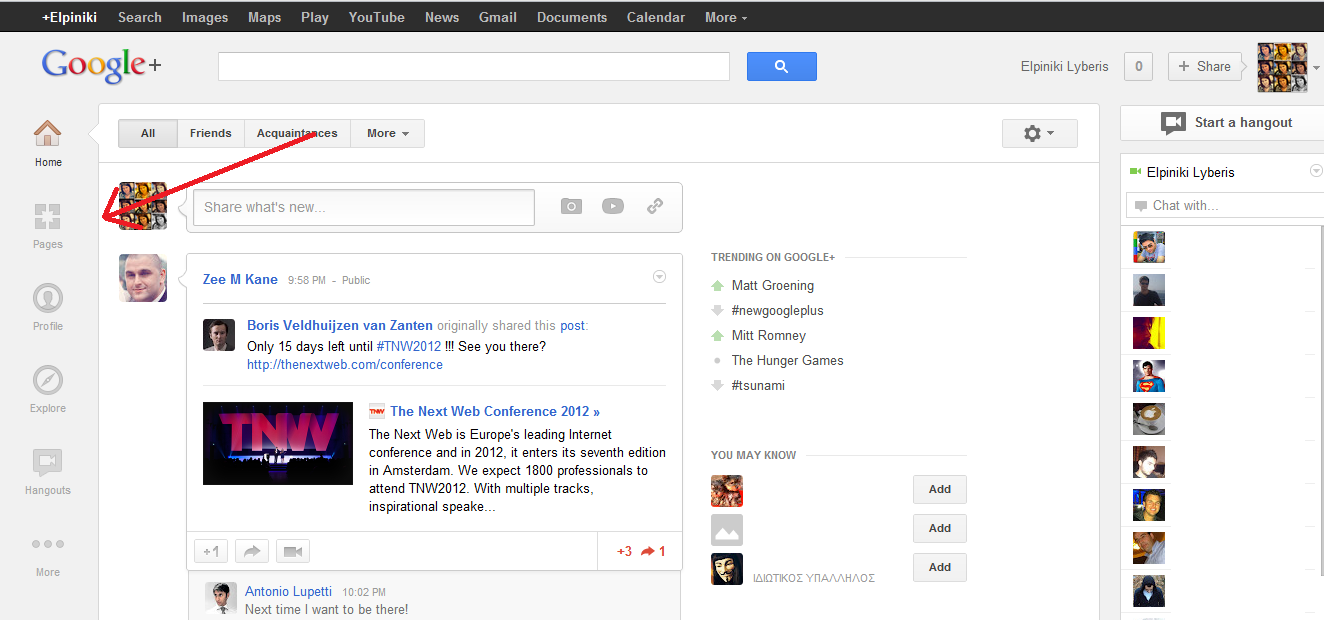Open The Next Web Conference 2012 article
The height and width of the screenshot is (620, 1324).
(495, 411)
